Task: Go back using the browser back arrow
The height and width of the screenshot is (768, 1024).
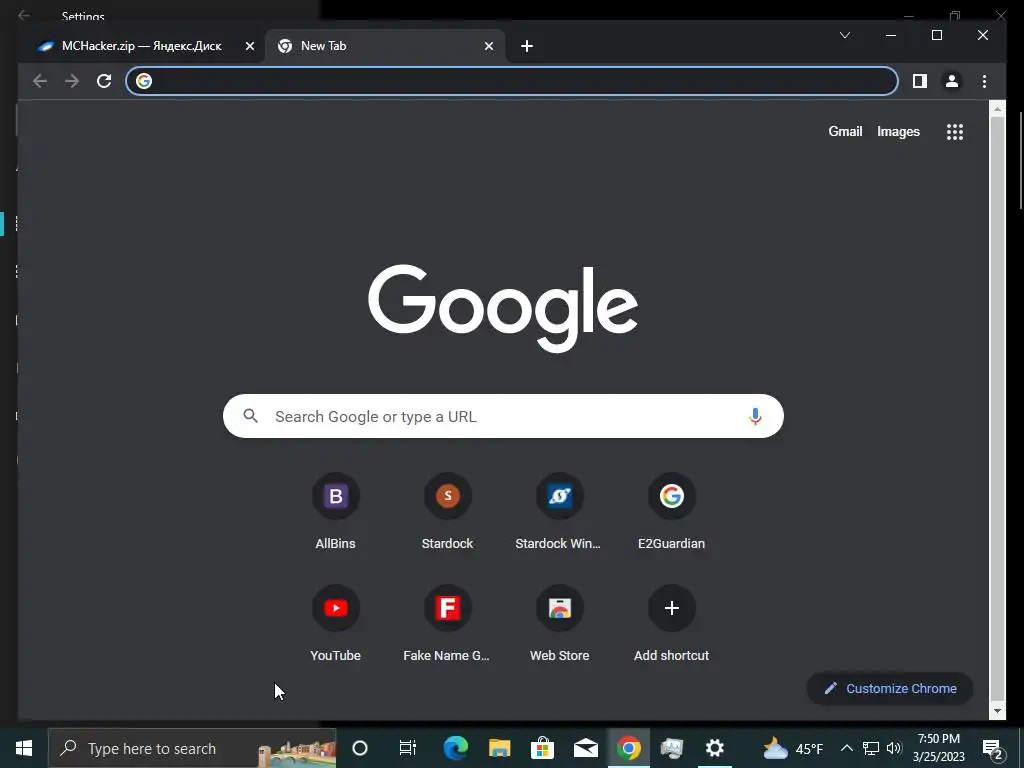Action: [40, 81]
